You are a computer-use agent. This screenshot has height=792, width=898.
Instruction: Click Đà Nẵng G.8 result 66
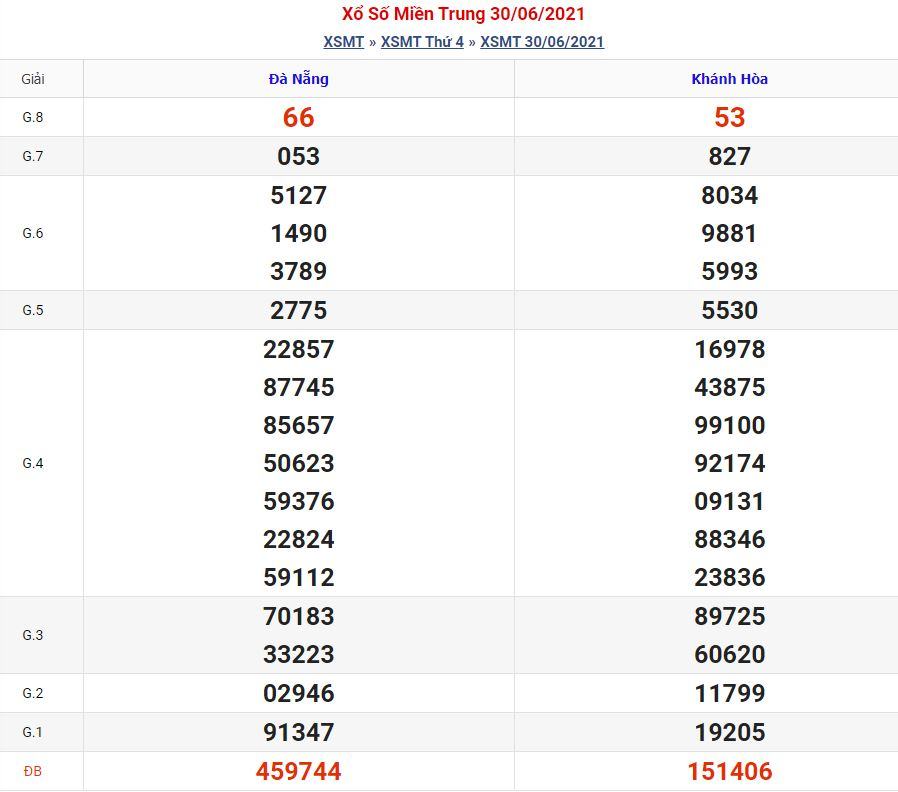[x=298, y=117]
